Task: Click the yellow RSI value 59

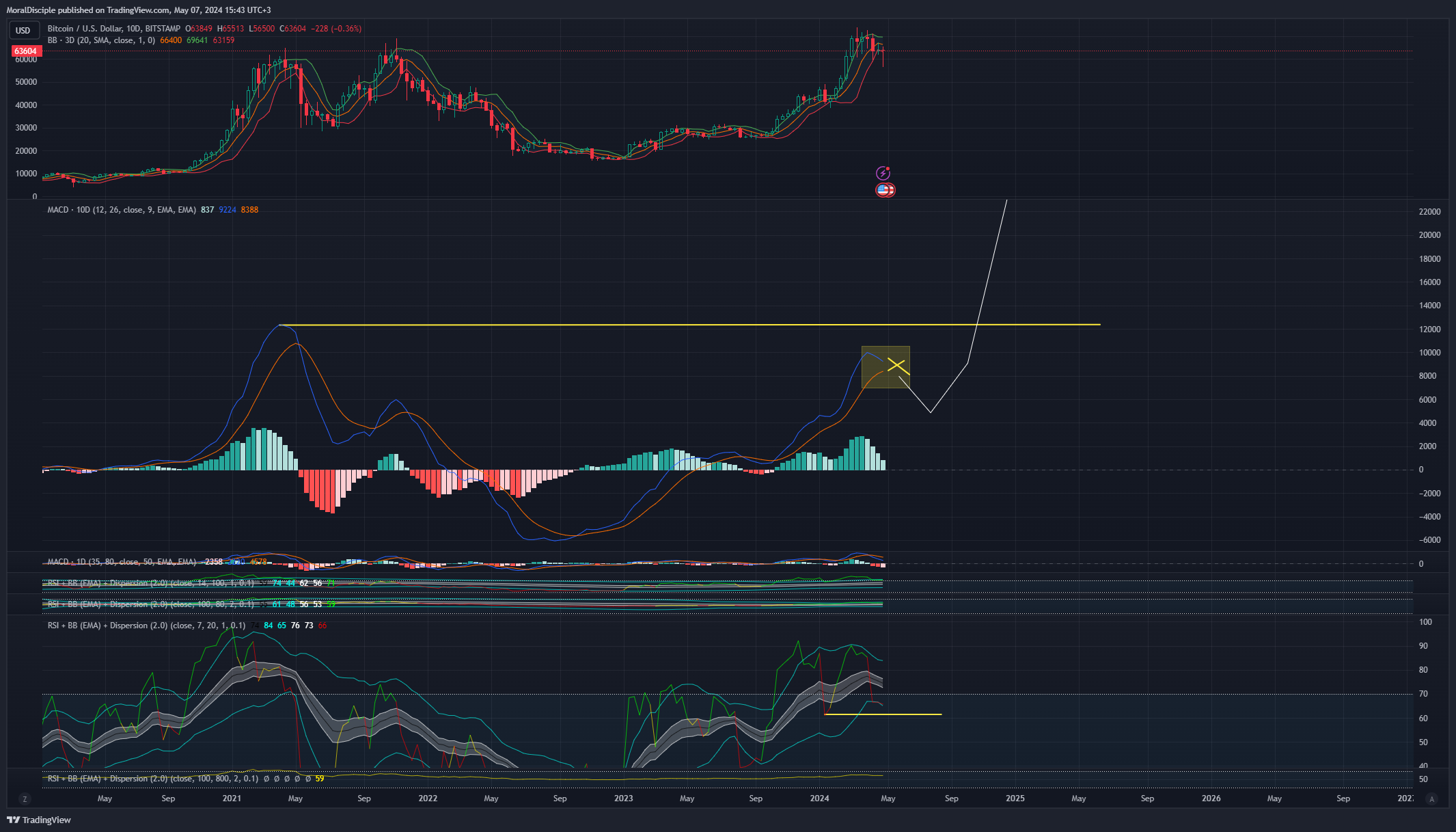Action: pos(320,779)
